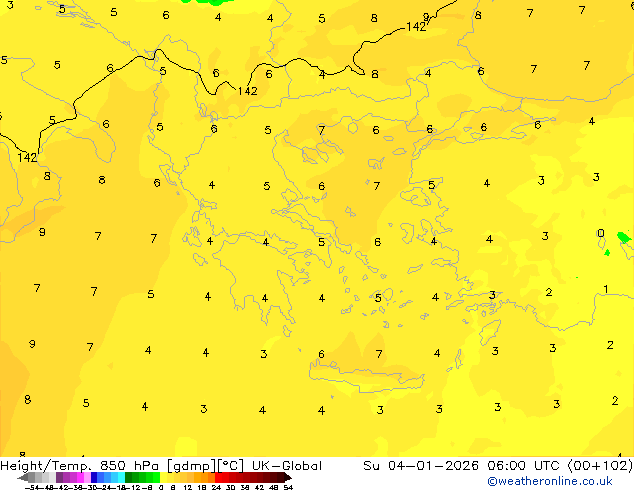Select the "(00+102)" forecast hour label
Image resolution: width=634 pixels, height=490 pixels.
pos(600,466)
